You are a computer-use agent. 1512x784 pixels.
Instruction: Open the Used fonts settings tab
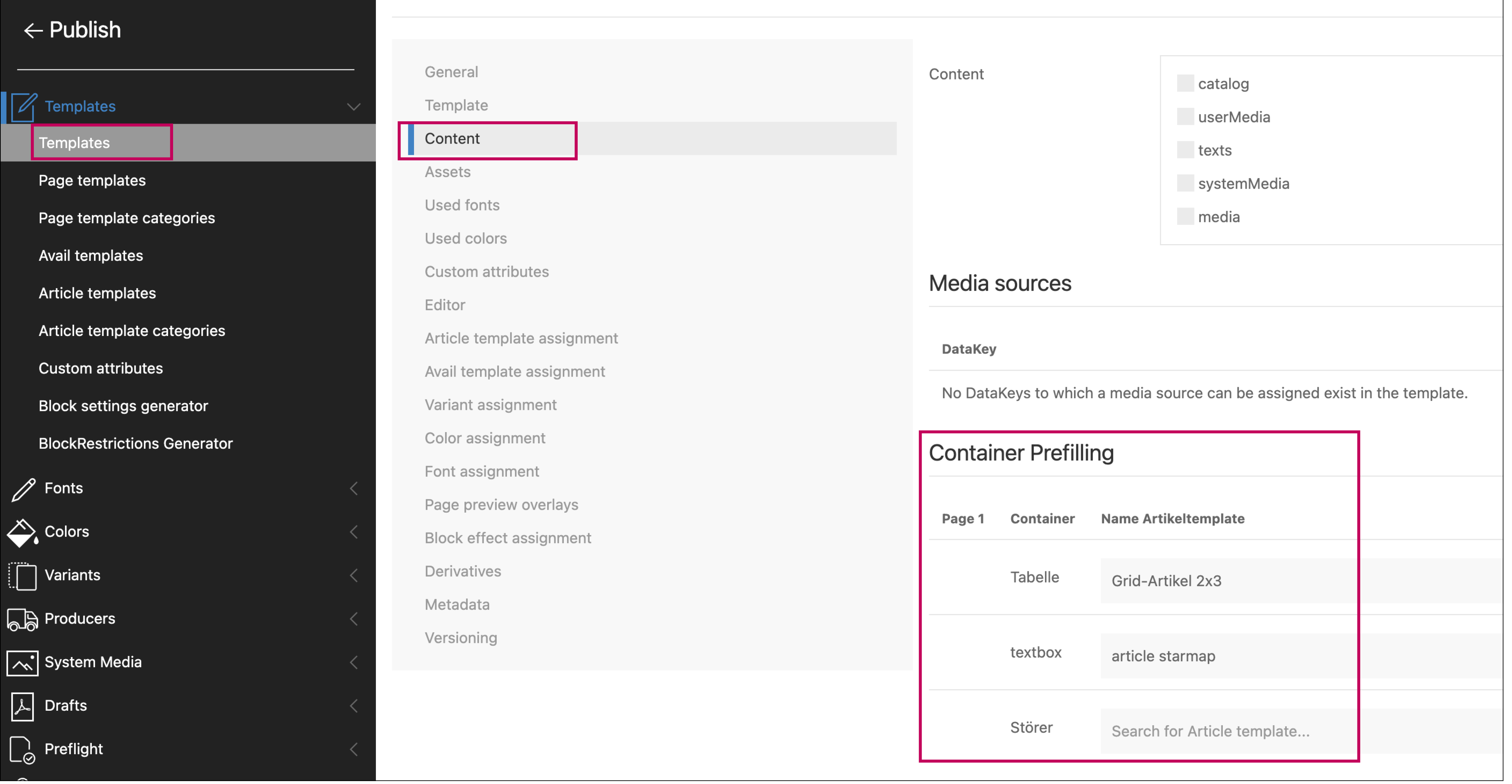coord(462,205)
